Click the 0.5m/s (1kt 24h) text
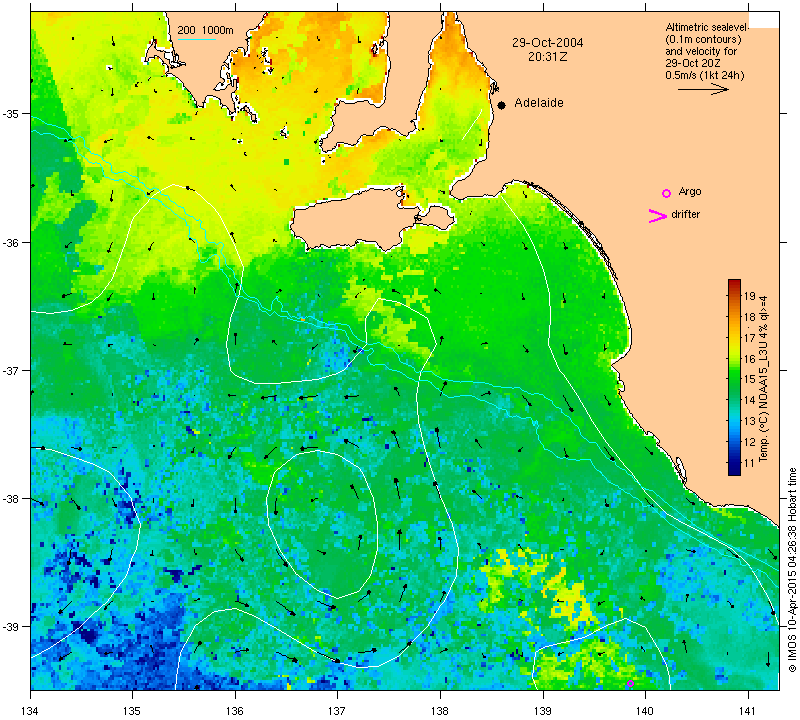Screen dimensions: 800x720 point(705,76)
